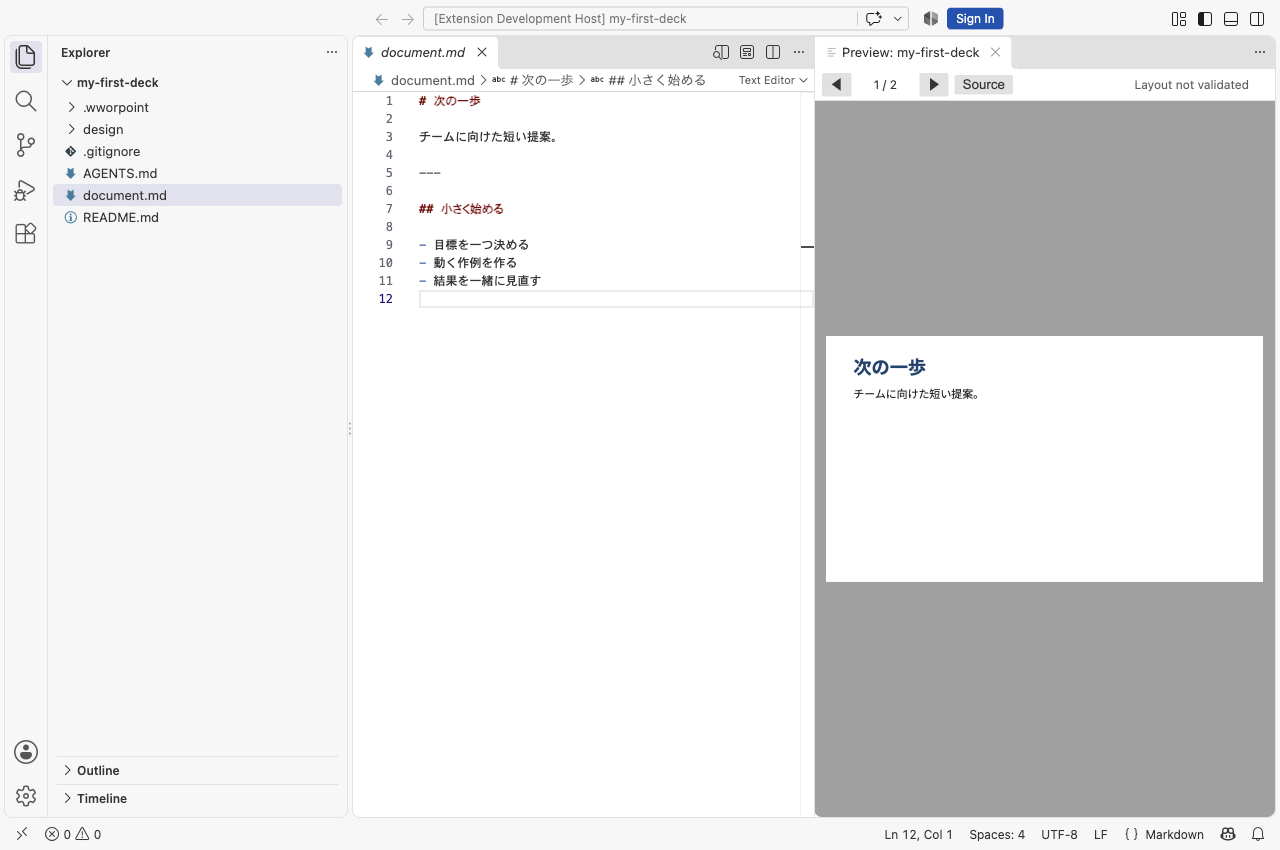This screenshot has width=1280, height=850.
Task: Open the notifications bell
Action: 1258,834
